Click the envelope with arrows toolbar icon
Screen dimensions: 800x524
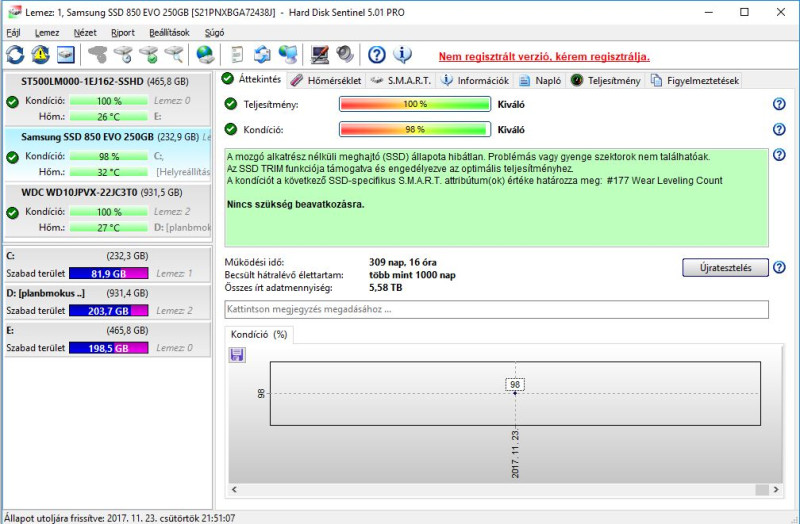262,54
